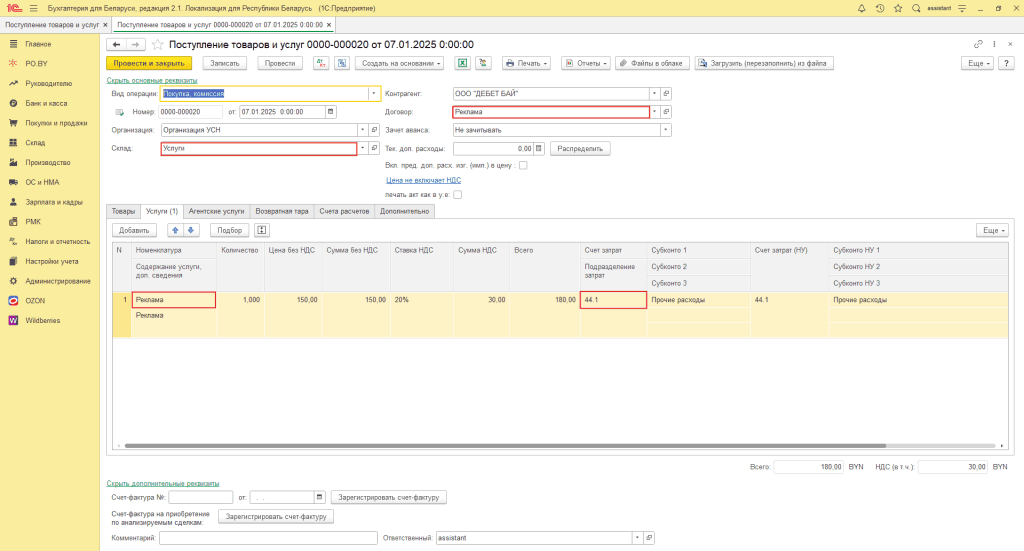Screen dimensions: 1024x551
Task: Add document to favorites with star icon
Action: 897,8
